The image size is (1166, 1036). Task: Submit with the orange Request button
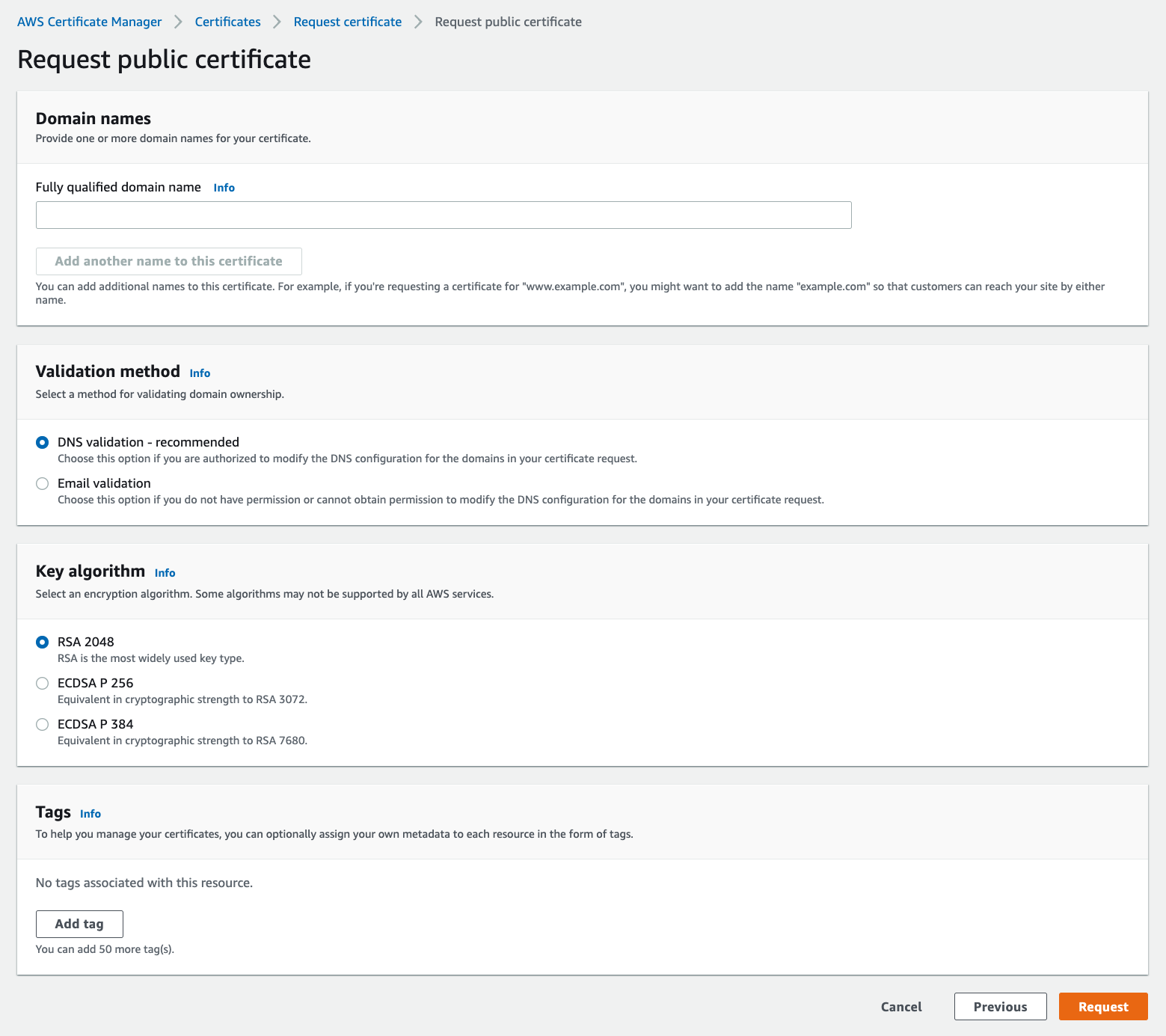tap(1102, 1007)
